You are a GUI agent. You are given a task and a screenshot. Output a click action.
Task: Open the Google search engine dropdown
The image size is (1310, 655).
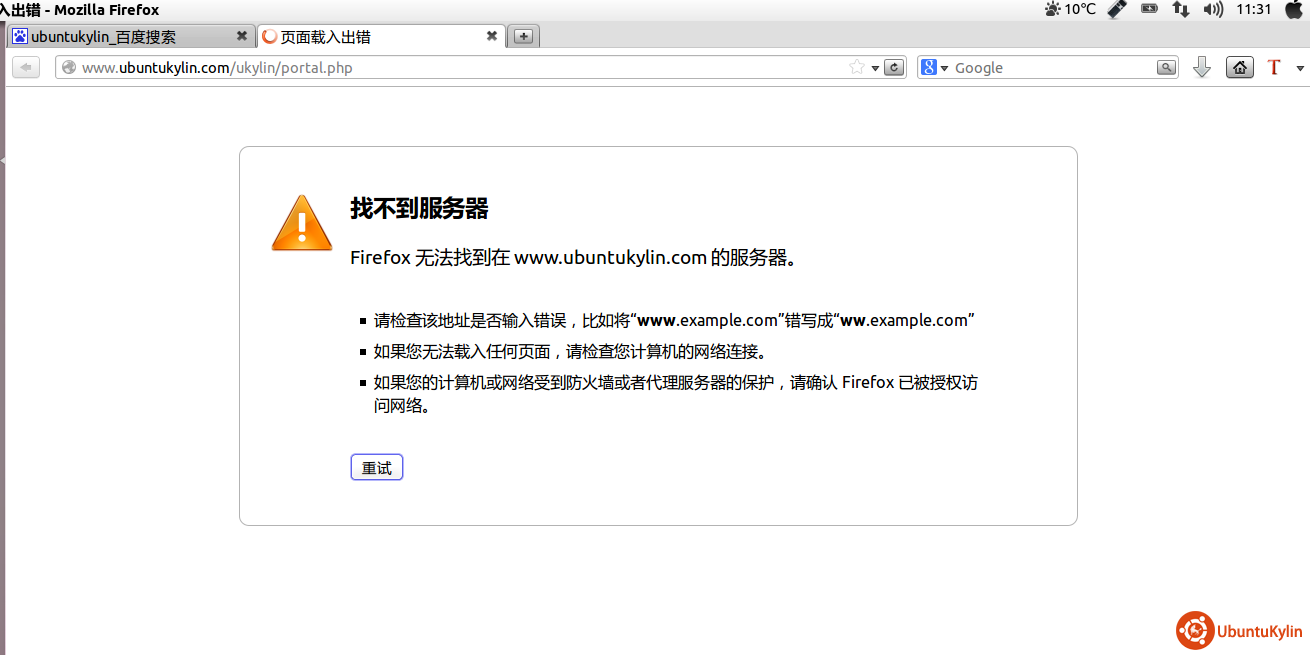pos(934,68)
